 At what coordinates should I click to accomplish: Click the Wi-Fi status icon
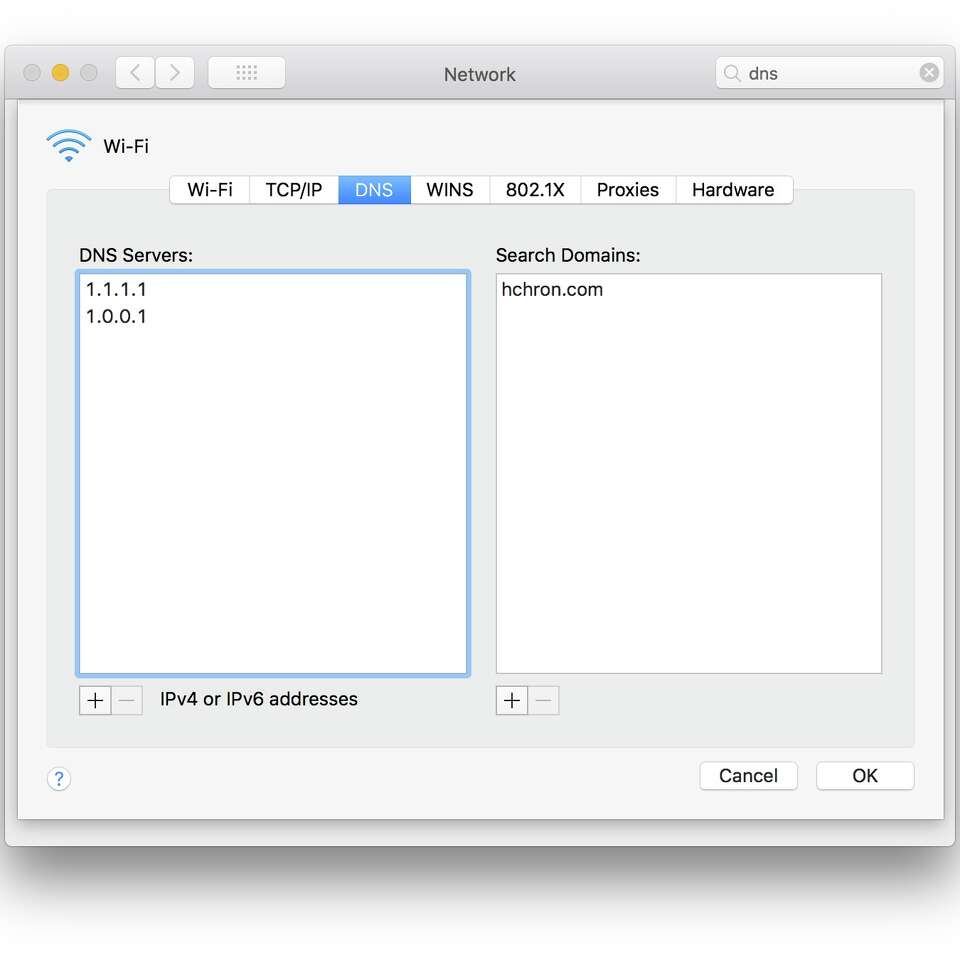(x=68, y=144)
